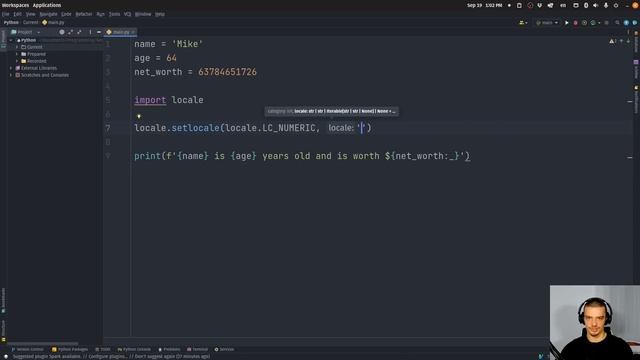Click the Python breadcrumb in navigation bar
The image size is (640, 360).
(11, 22)
